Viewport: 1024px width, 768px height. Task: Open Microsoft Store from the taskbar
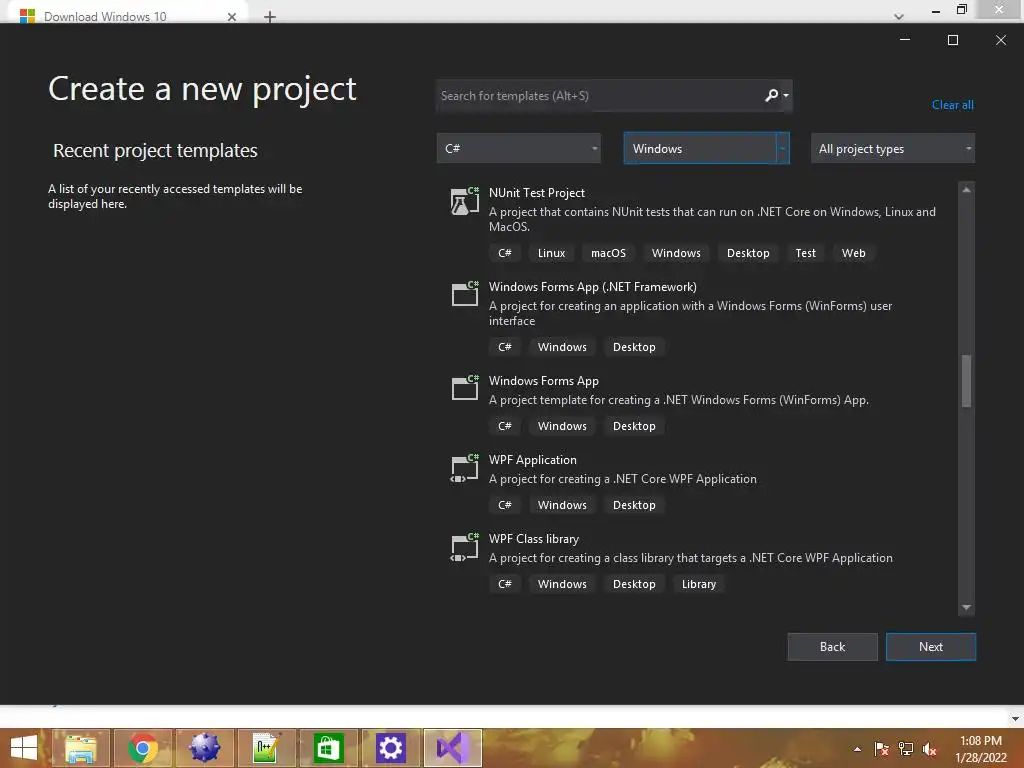coord(328,748)
